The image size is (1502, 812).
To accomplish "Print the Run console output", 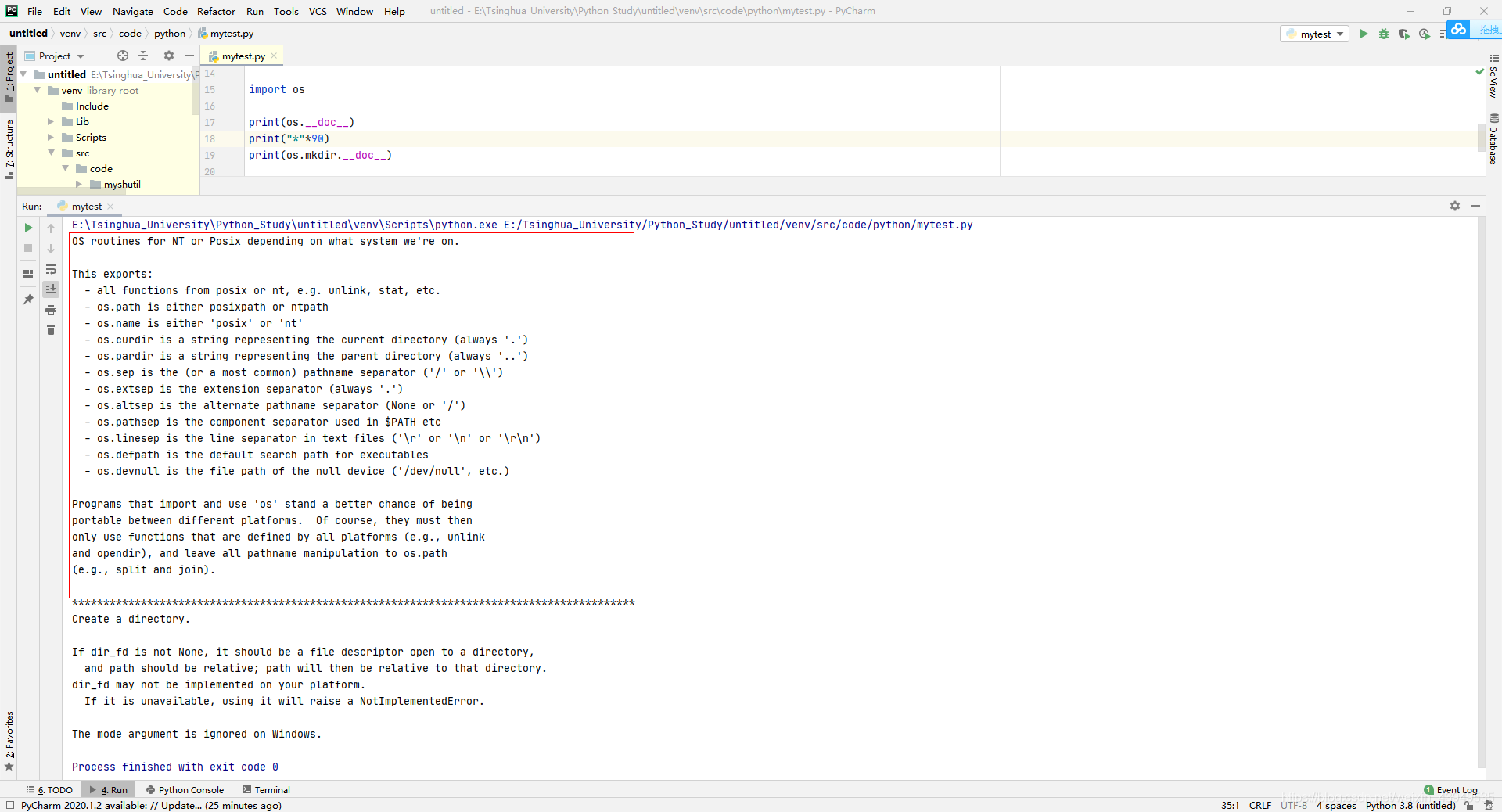I will click(51, 310).
